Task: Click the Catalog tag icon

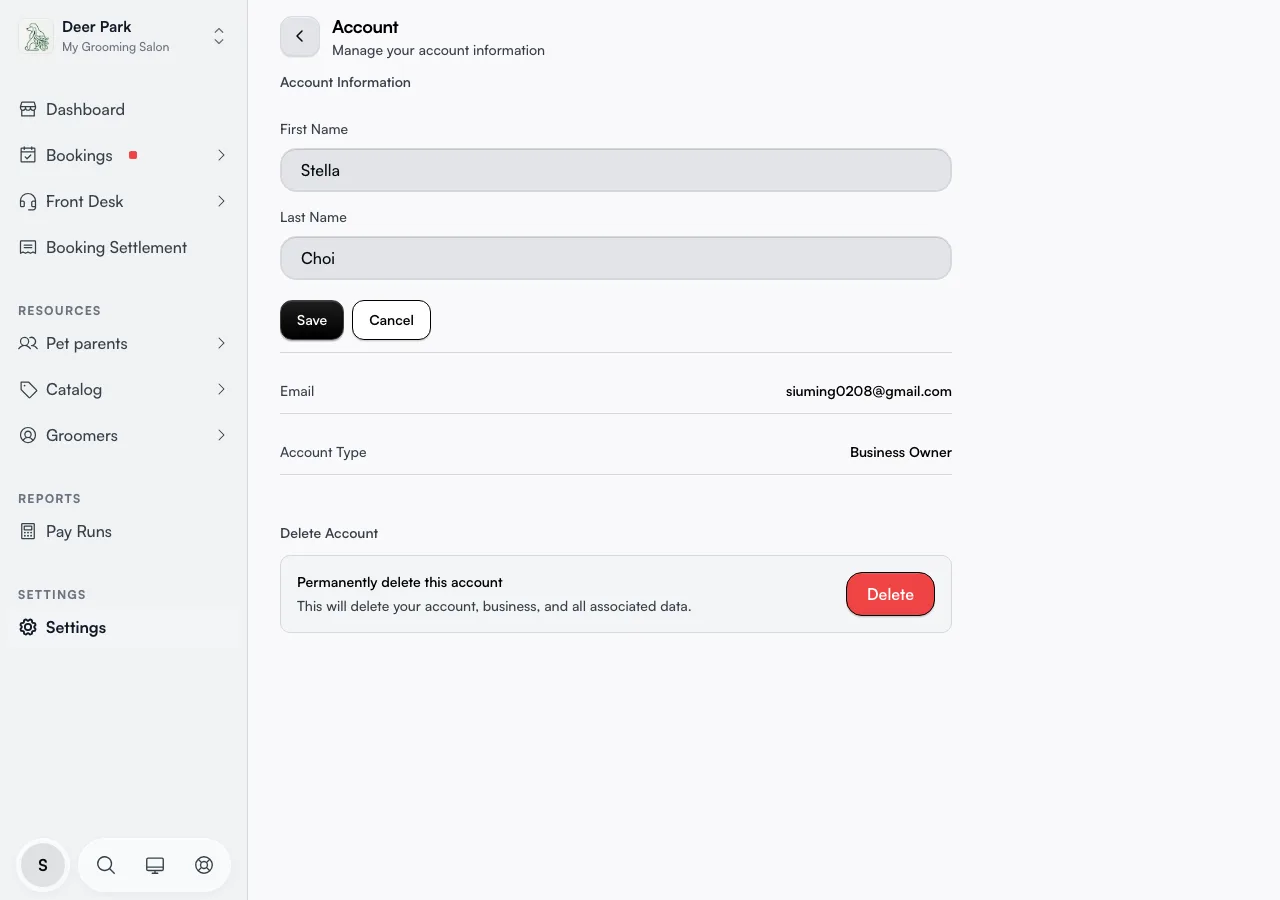Action: coord(28,389)
